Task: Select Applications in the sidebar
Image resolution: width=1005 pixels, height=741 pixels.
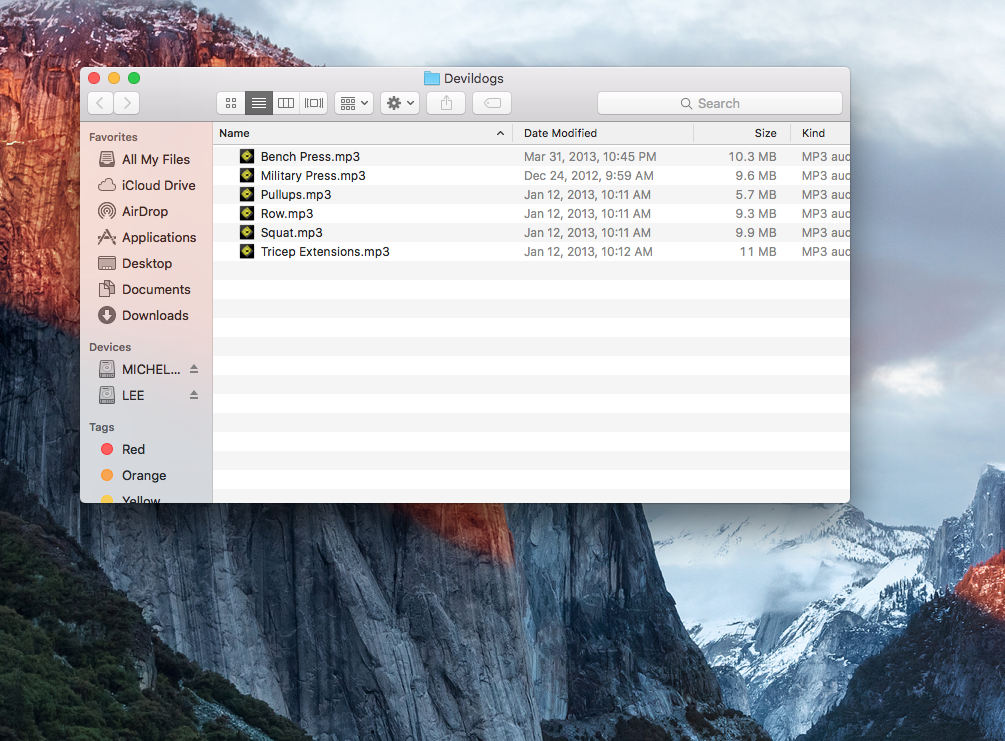Action: pyautogui.click(x=158, y=237)
